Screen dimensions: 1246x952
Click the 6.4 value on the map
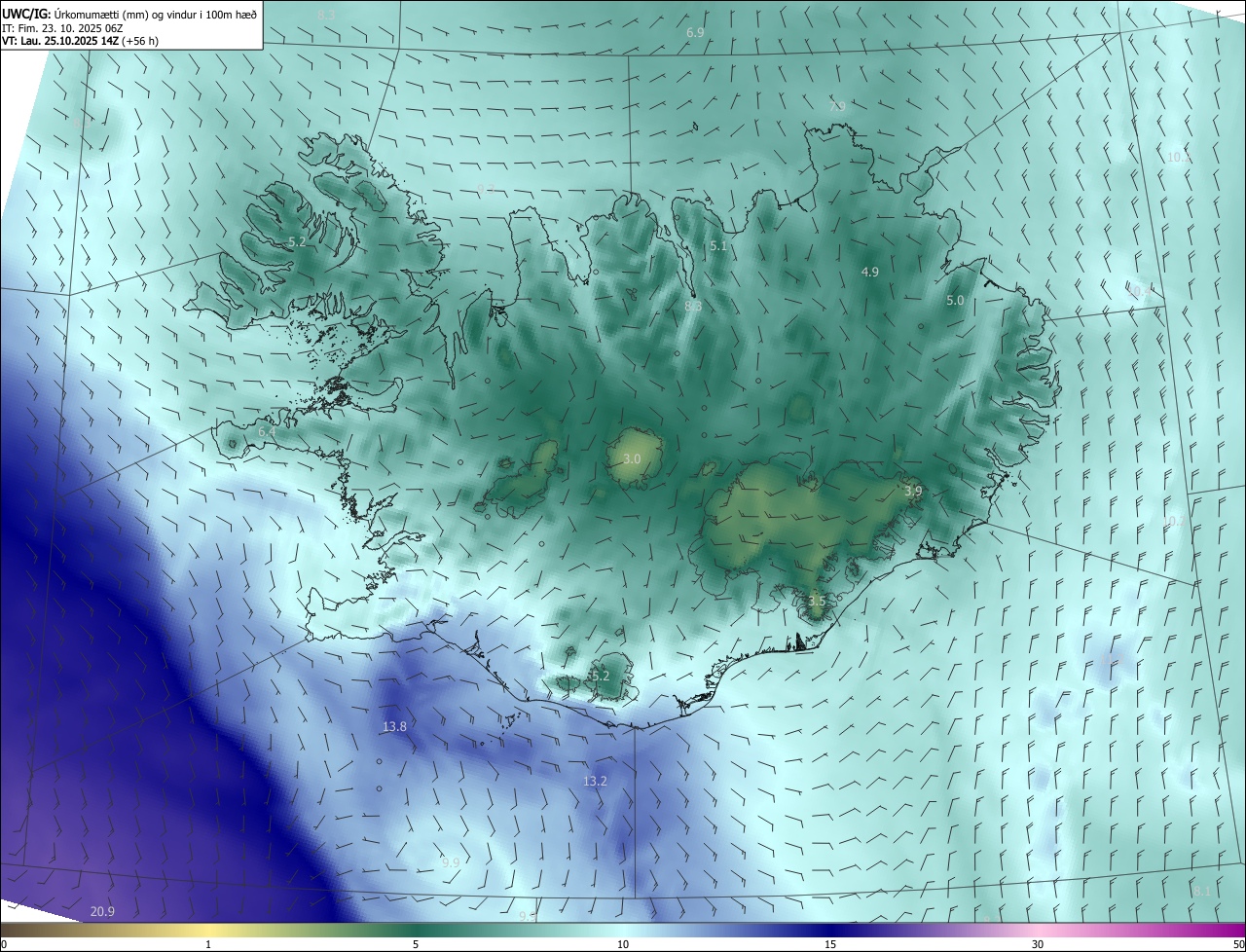[267, 431]
